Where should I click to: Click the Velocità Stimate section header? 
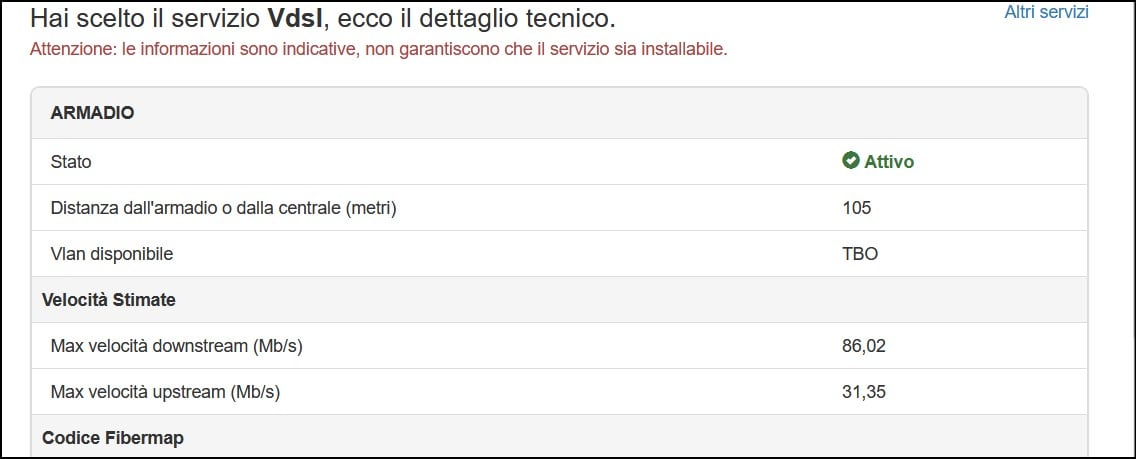tap(109, 300)
